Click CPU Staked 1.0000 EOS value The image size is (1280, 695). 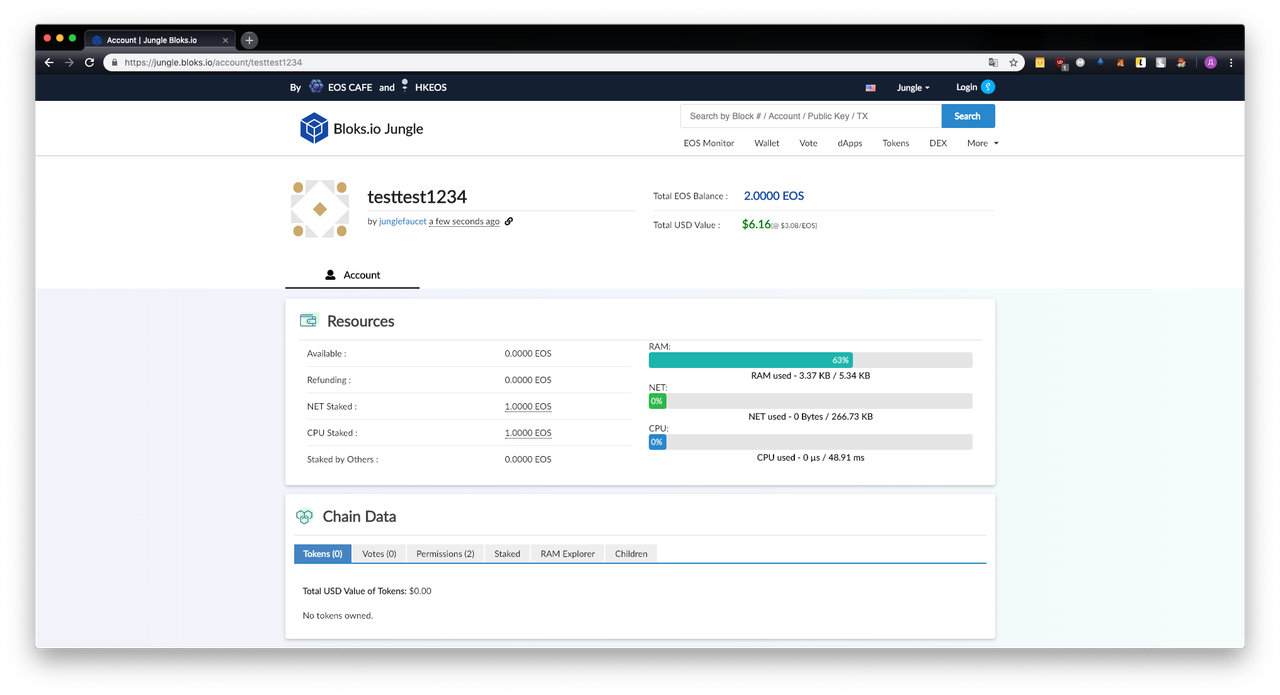(528, 433)
